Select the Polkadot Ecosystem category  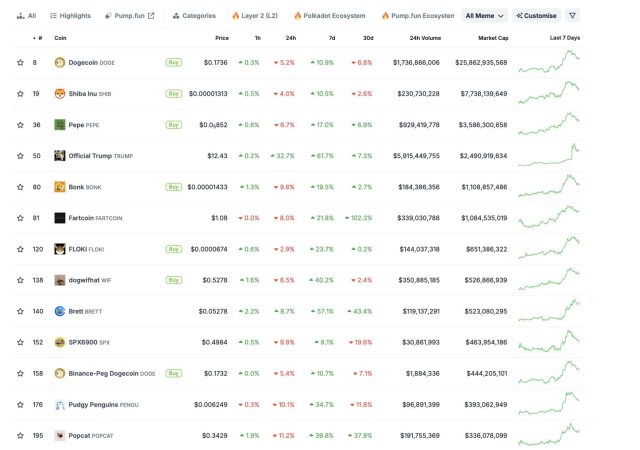click(x=330, y=16)
